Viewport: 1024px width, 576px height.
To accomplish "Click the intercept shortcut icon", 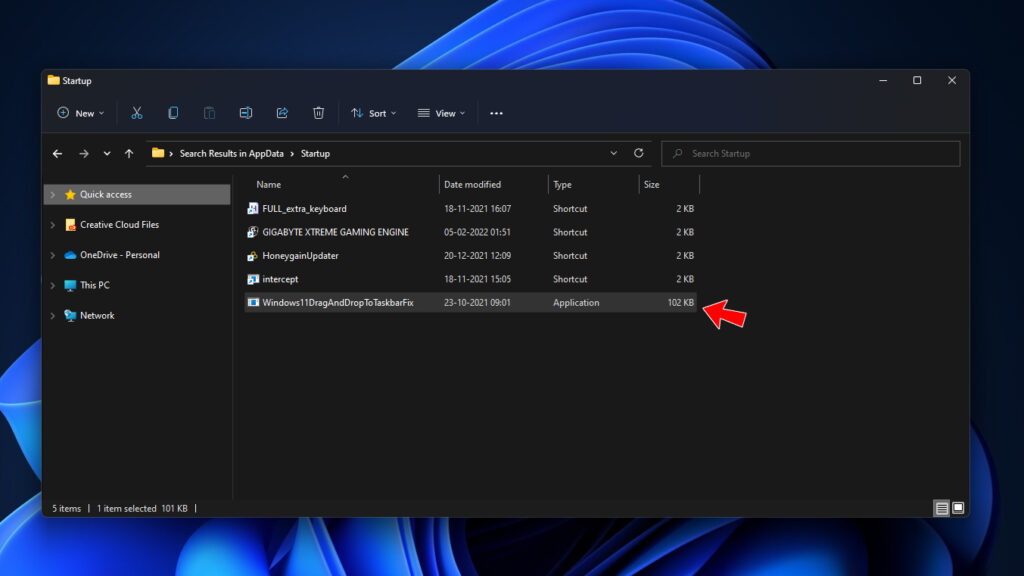I will point(253,279).
